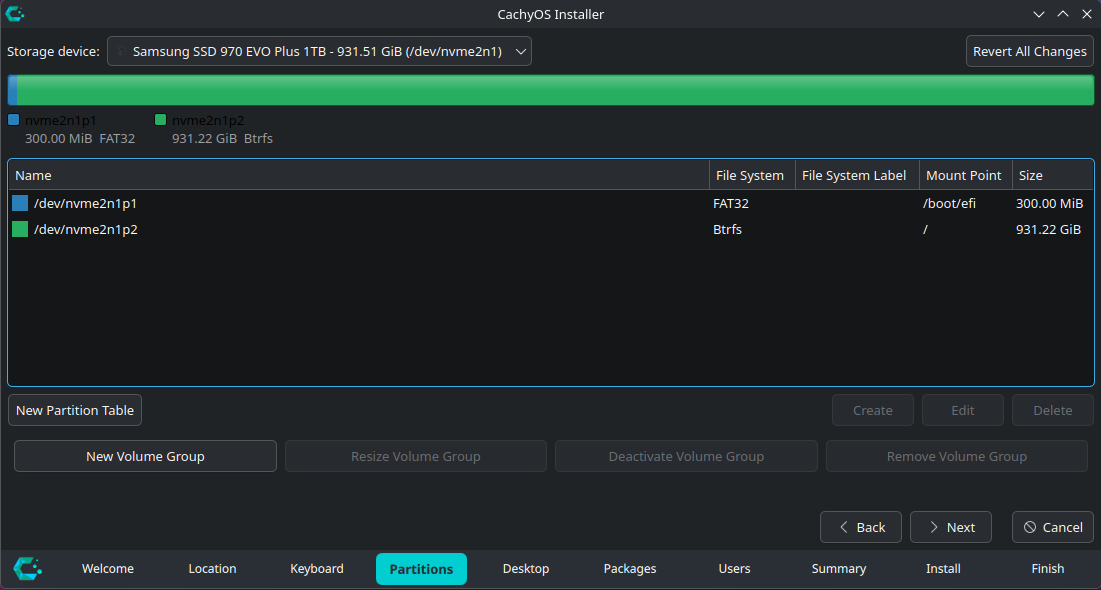
Task: Click the / mount point cell
Action: [x=925, y=229]
